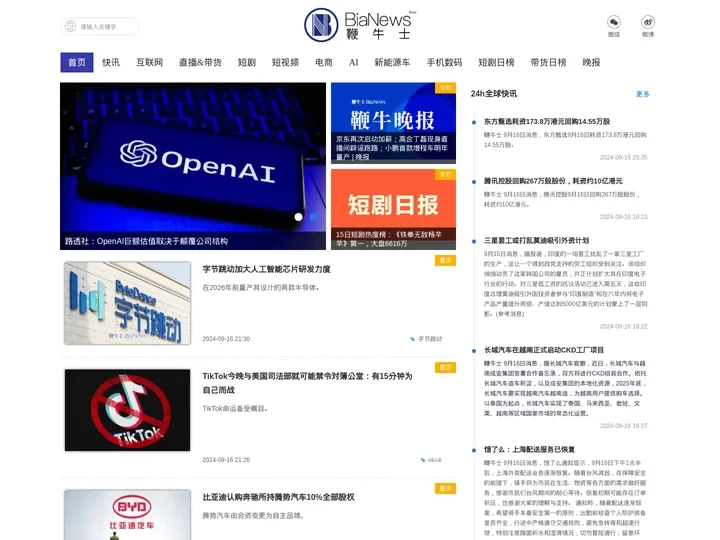This screenshot has width=720, height=540.
Task: Open news 腾讯控股回购267万股股份
Action: click(x=553, y=181)
